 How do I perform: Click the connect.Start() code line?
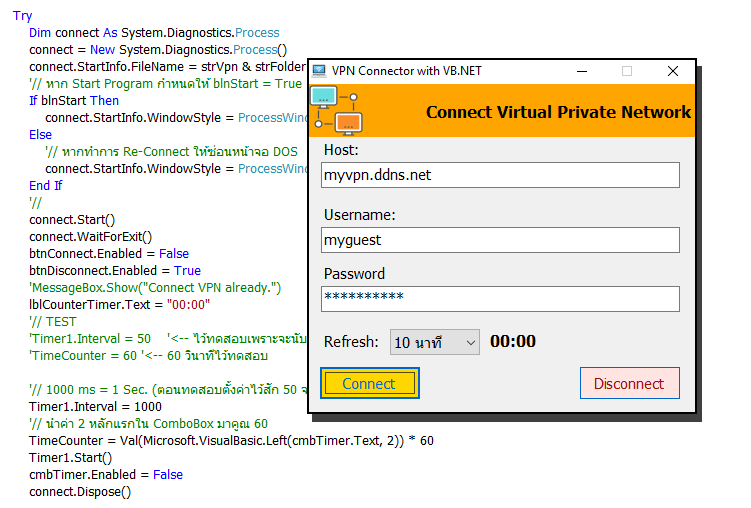tap(72, 220)
